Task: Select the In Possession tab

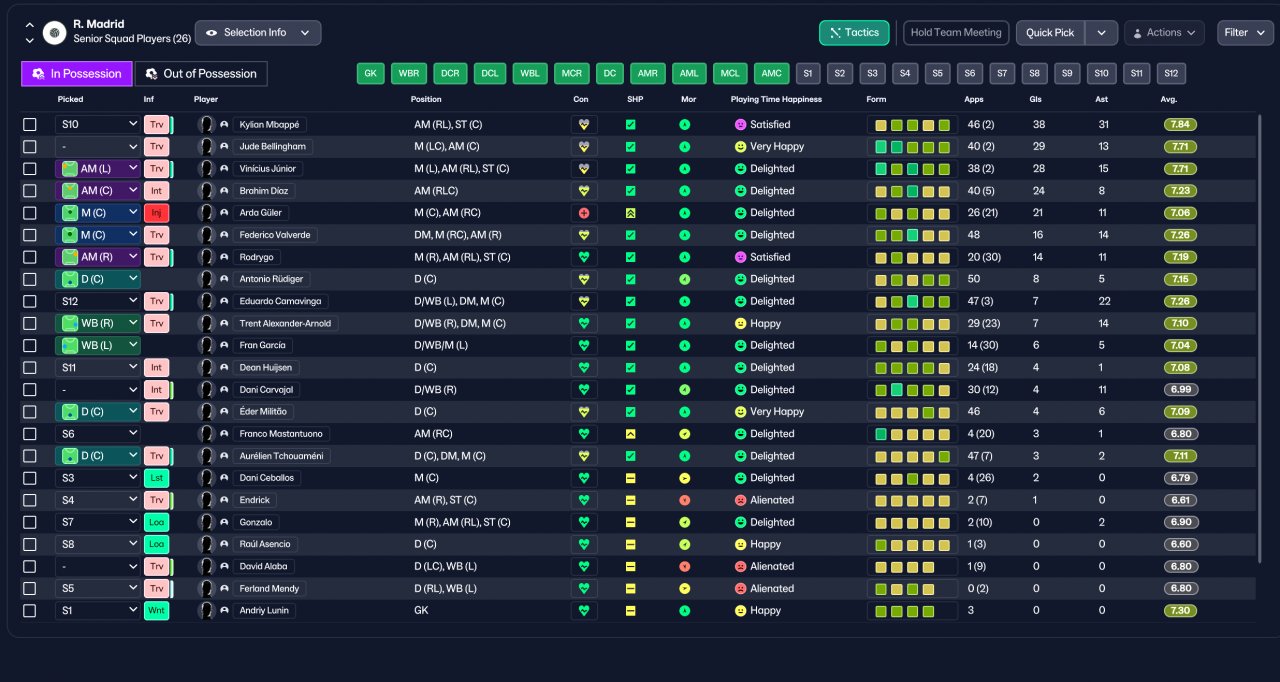Action: click(76, 74)
